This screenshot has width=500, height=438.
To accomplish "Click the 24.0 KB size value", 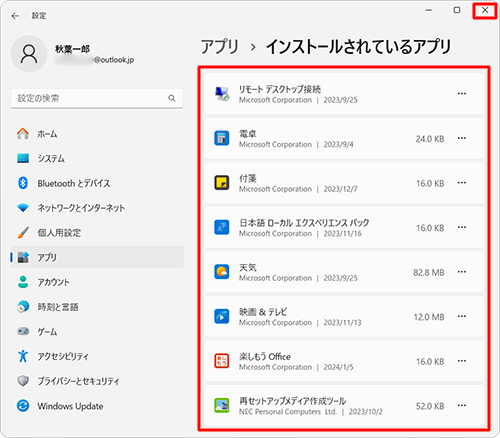I will [x=430, y=139].
